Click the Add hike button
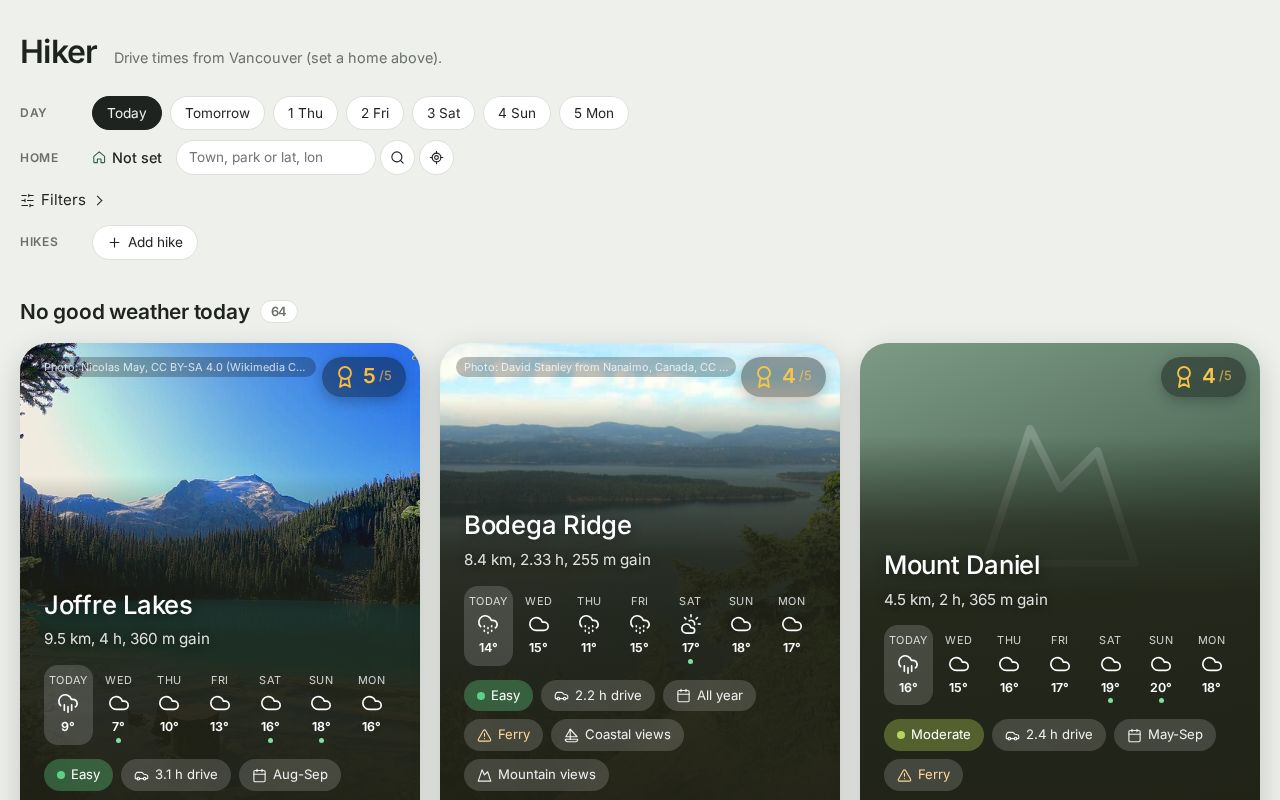Image resolution: width=1280 pixels, height=800 pixels. tap(145, 242)
